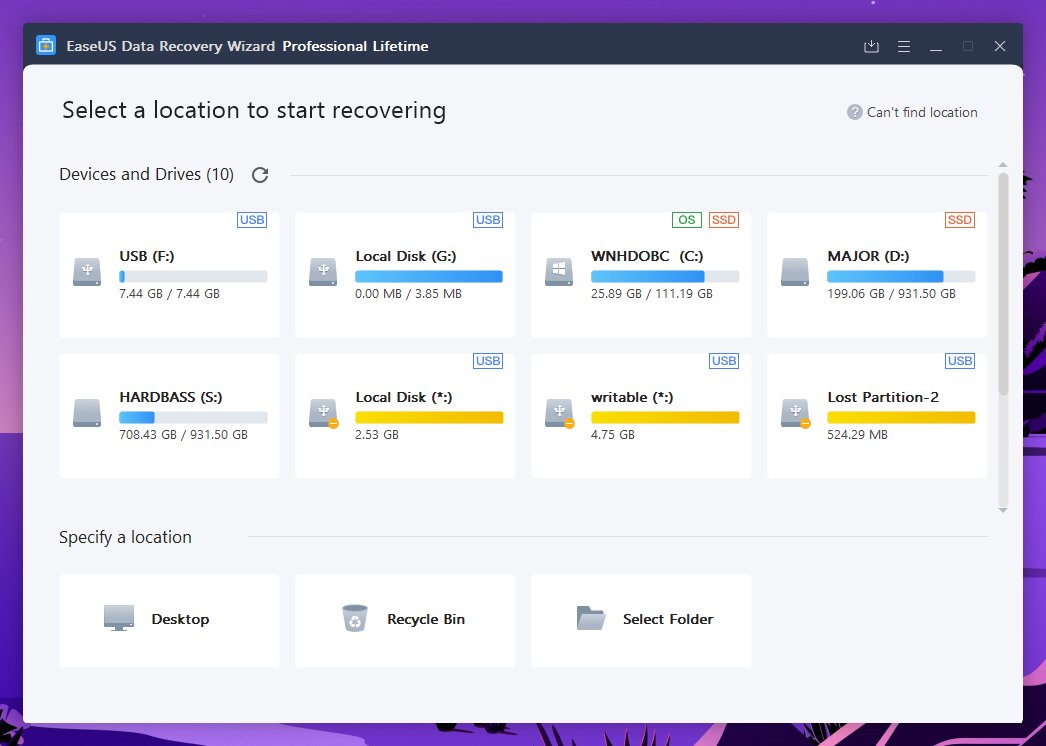Open the import scan session icon

tap(871, 46)
